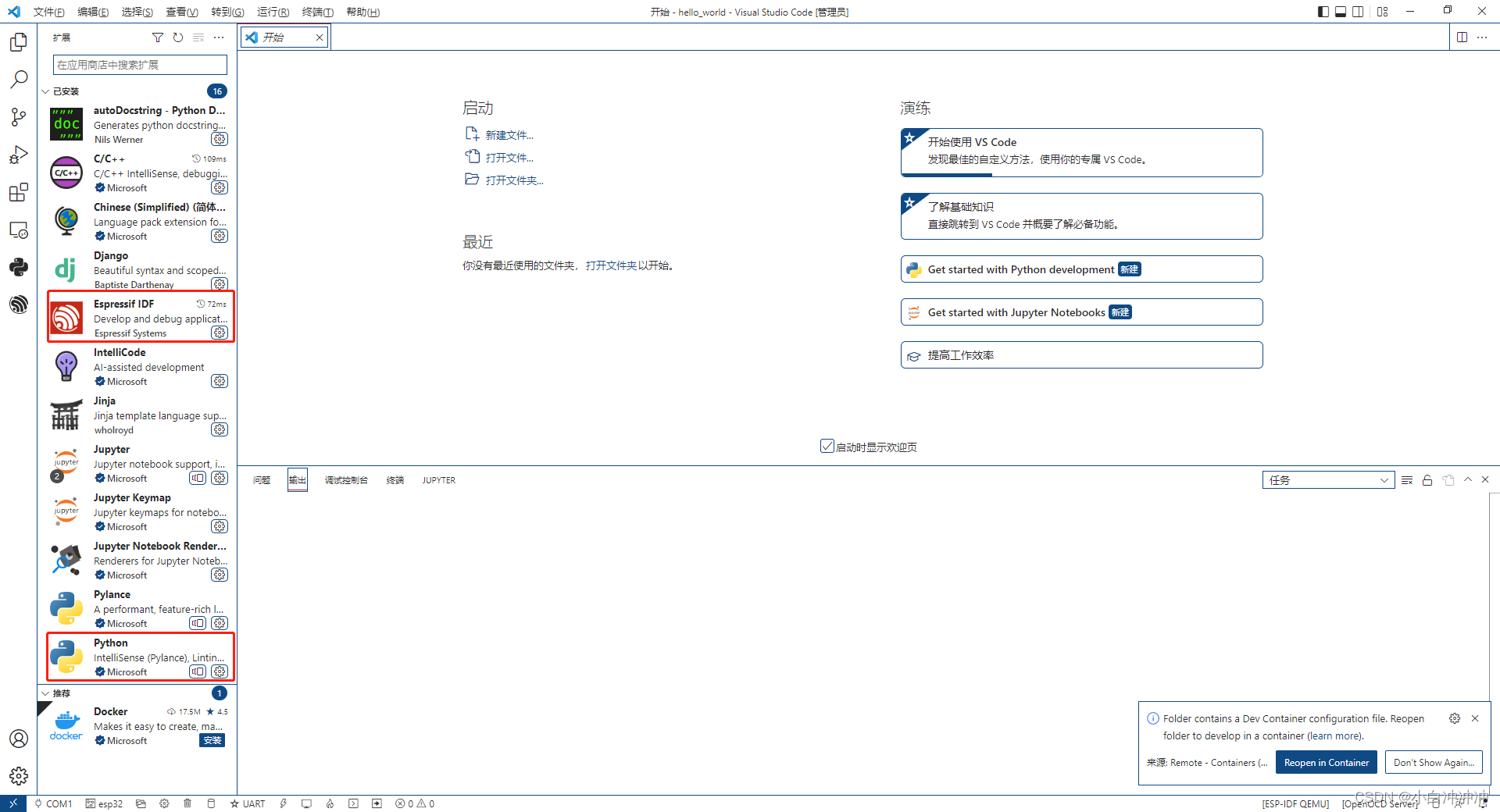Split the editor to the right
Screen dimensions: 1500x812
1462,37
